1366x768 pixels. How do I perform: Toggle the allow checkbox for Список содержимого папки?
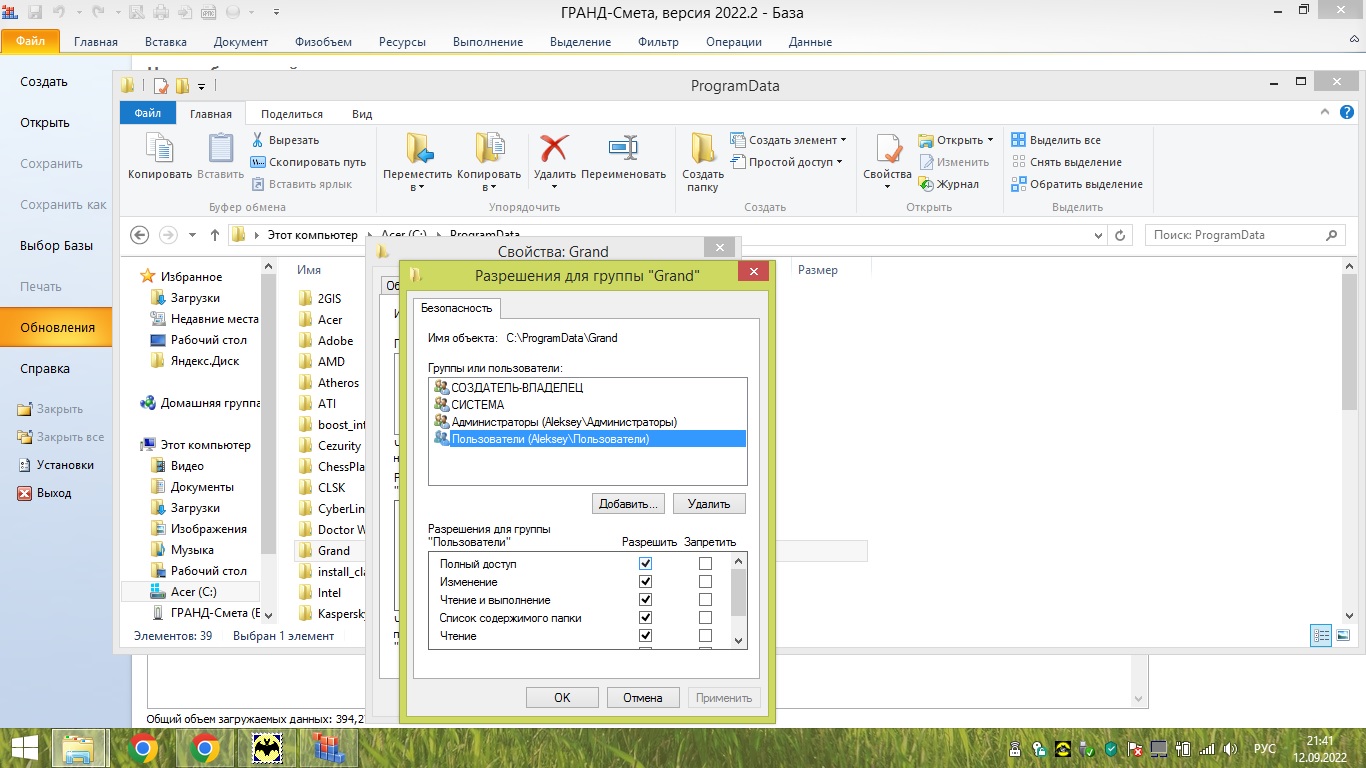click(x=645, y=618)
